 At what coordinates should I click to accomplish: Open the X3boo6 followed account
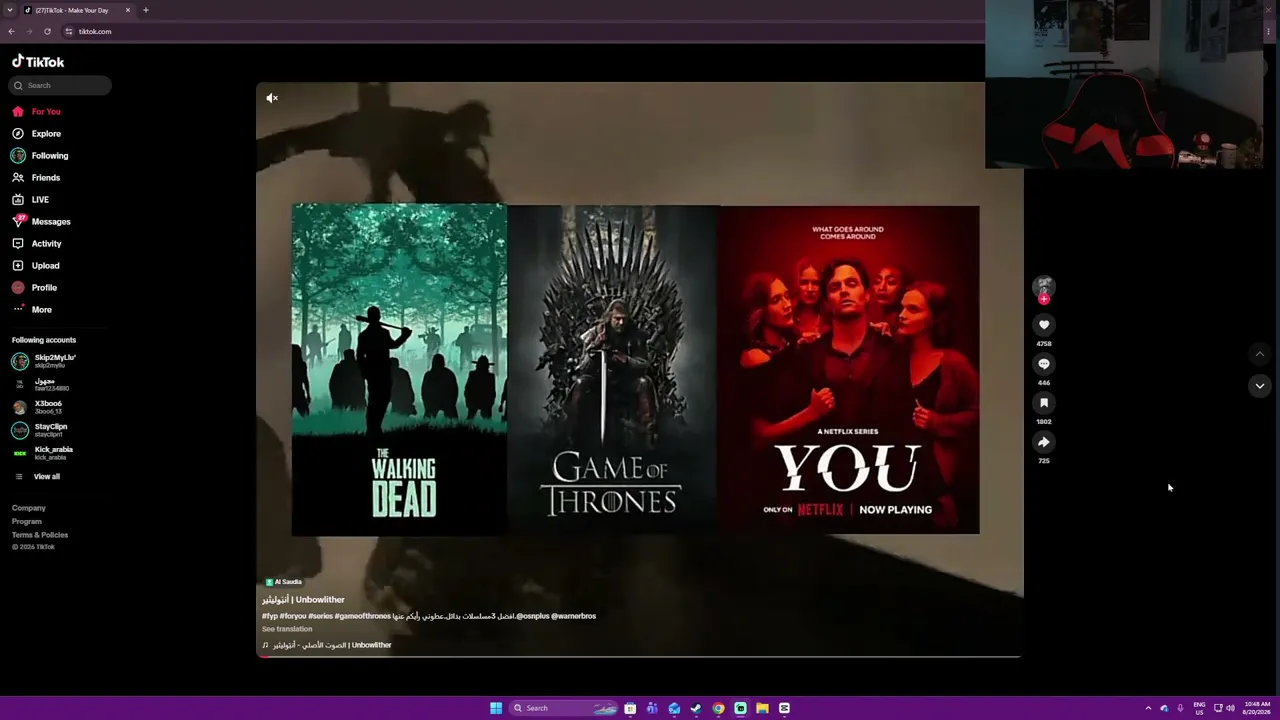point(38,407)
